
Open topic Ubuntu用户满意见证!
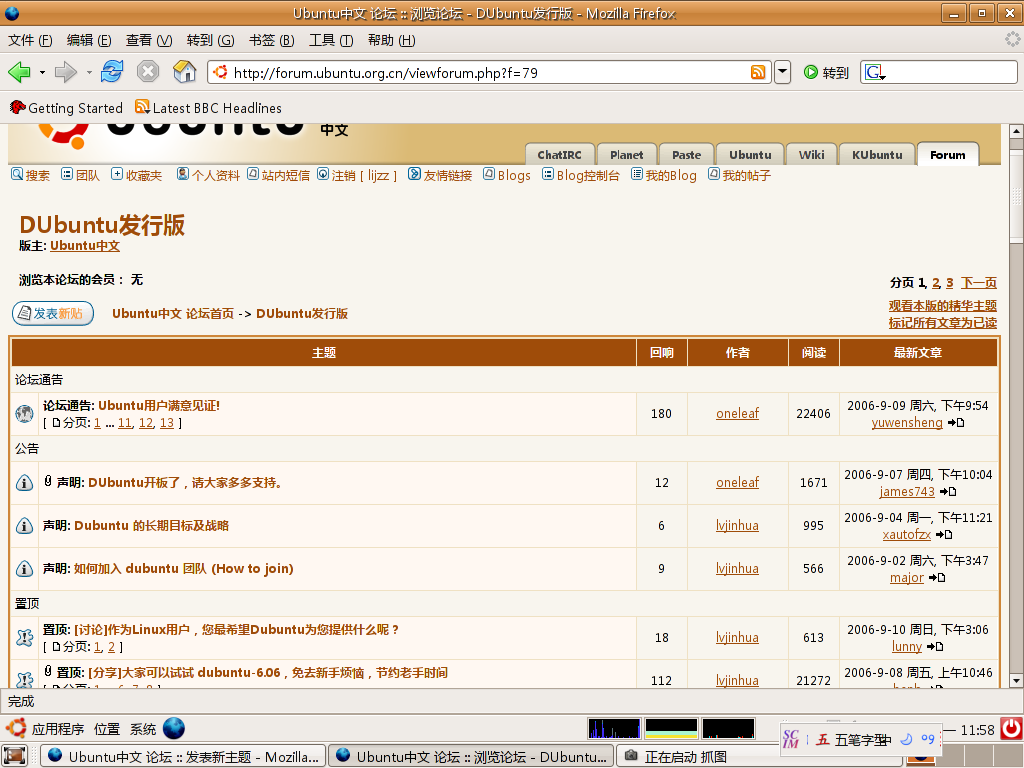(159, 406)
